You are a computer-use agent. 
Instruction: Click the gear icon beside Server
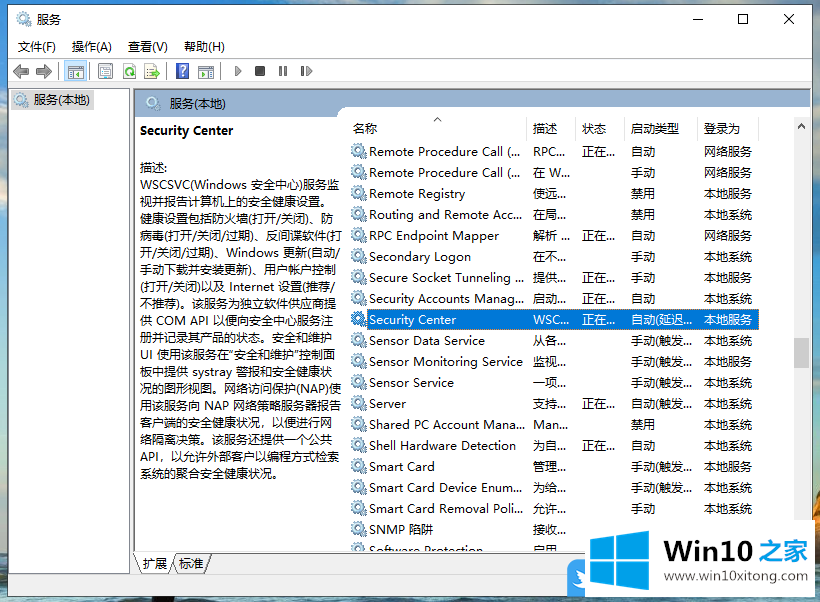click(358, 403)
